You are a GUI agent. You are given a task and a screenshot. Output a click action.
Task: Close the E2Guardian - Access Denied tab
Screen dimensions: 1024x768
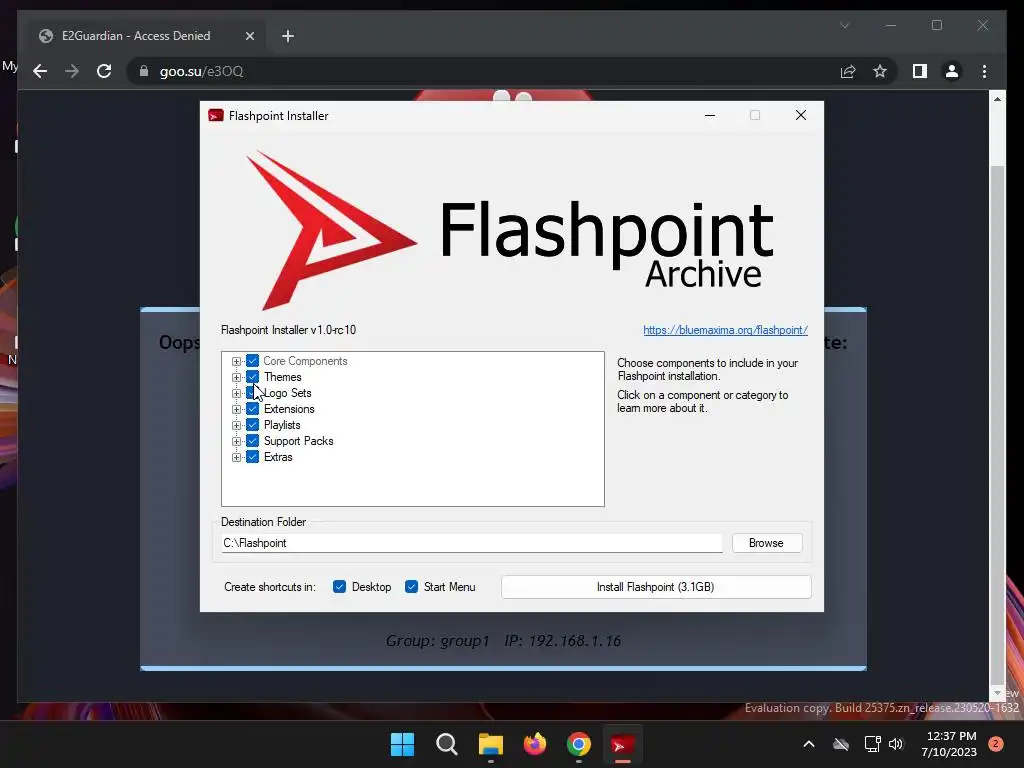249,36
